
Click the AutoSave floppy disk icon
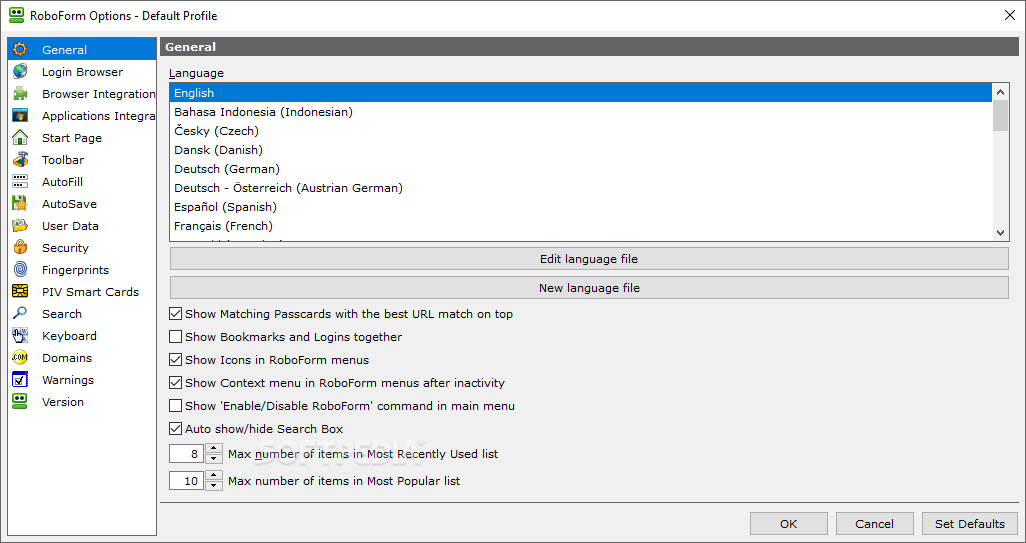20,204
